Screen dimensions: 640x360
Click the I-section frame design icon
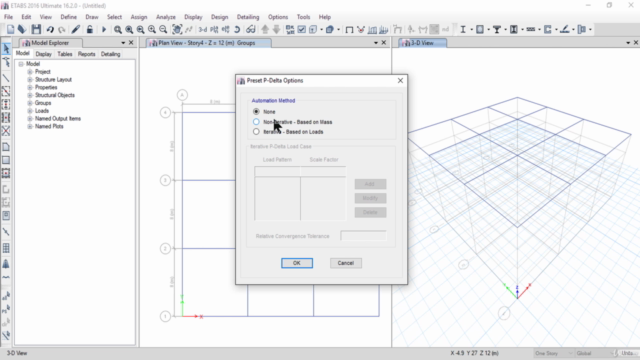[463, 29]
